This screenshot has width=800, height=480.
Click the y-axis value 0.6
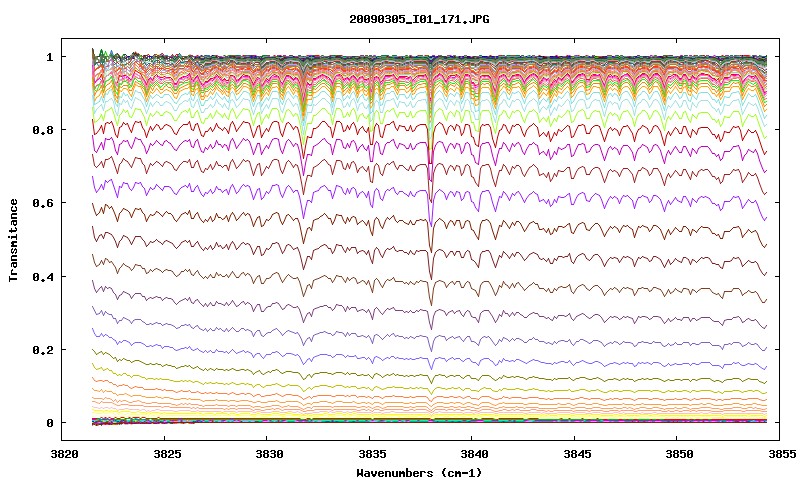tap(43, 203)
